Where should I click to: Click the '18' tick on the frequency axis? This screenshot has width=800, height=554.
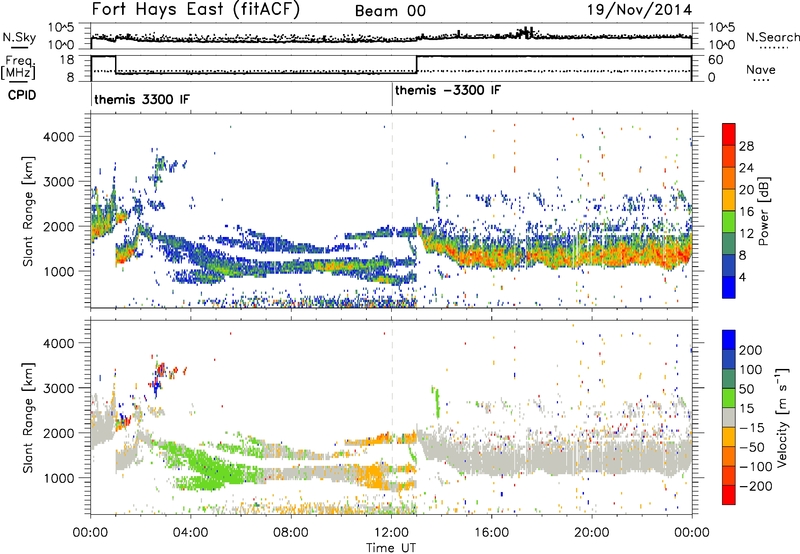67,60
